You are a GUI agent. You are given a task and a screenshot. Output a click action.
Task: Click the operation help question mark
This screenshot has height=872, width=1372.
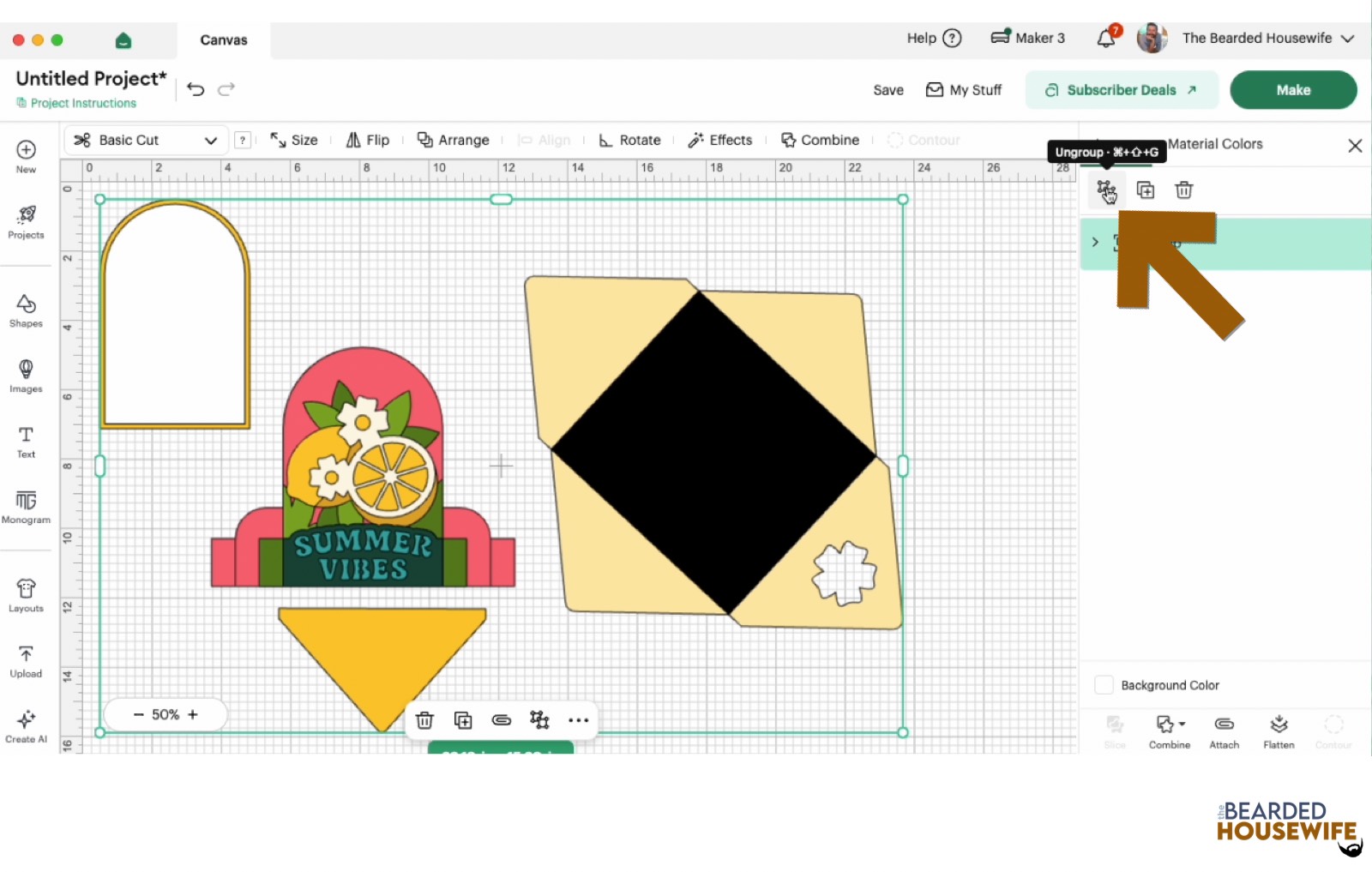coord(244,141)
